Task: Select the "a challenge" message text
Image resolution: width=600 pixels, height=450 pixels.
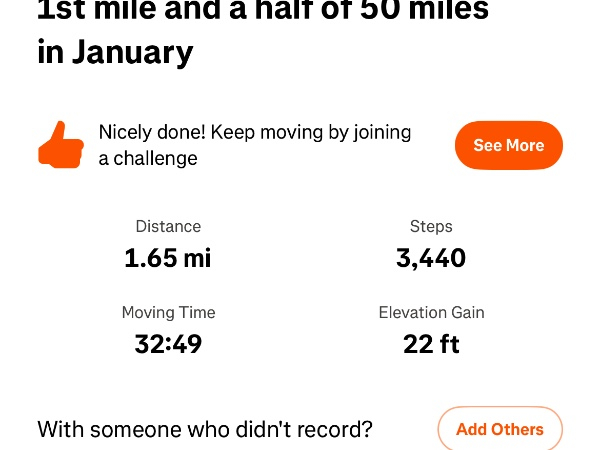Action: tap(148, 158)
